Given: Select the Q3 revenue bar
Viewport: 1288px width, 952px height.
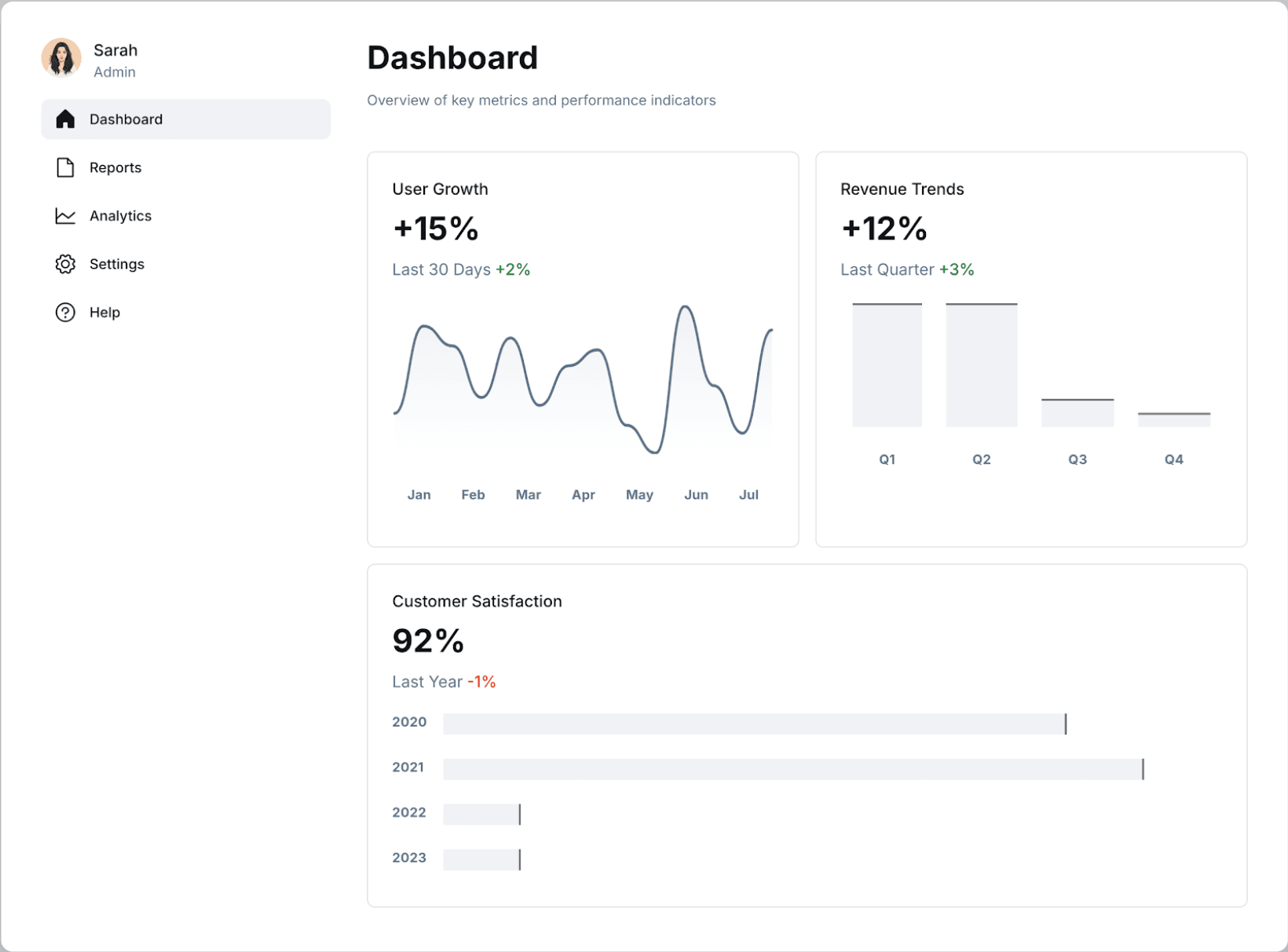Looking at the screenshot, I should 1077,413.
